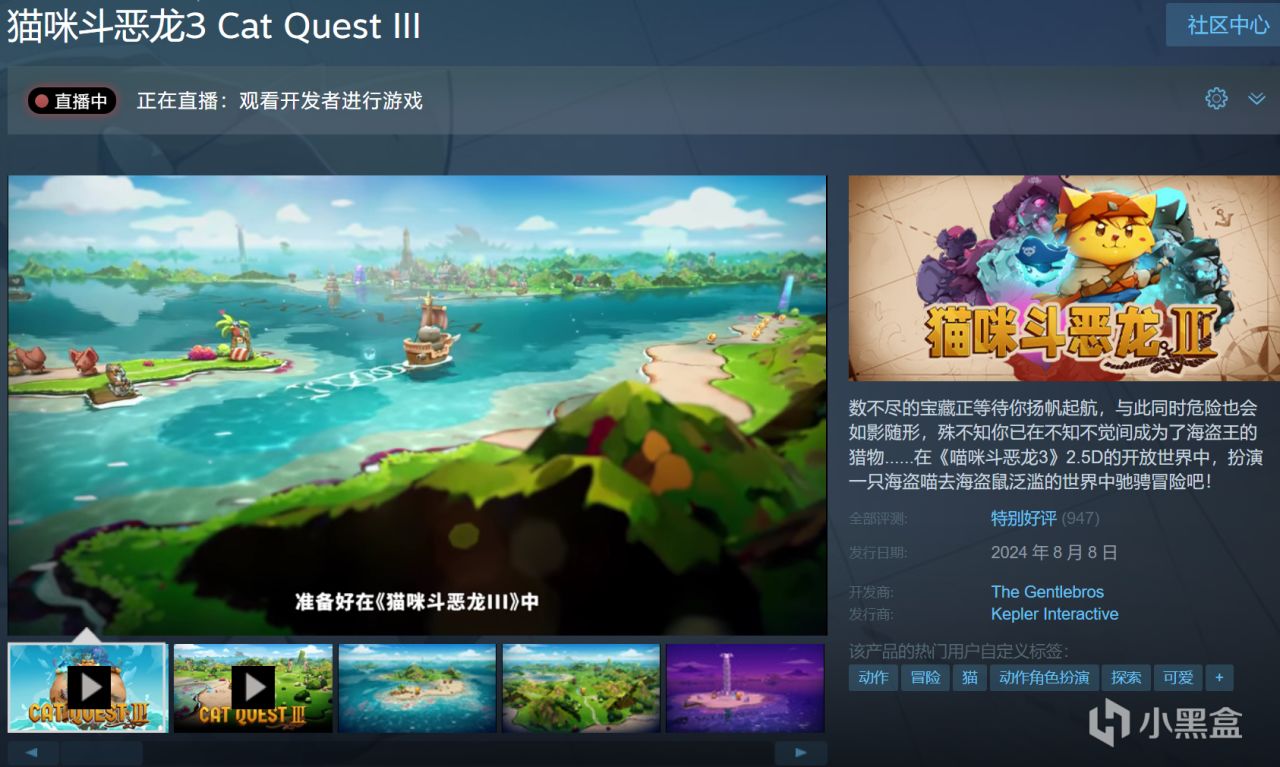Select the island ocean screenshot thumbnail
The image size is (1280, 767).
pyautogui.click(x=417, y=688)
